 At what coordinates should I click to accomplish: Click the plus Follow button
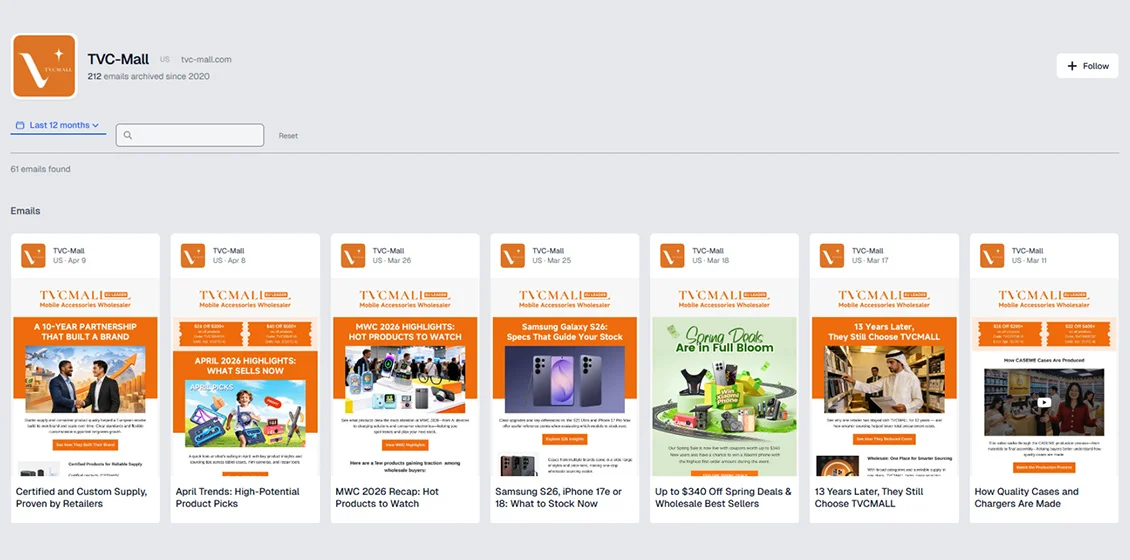pyautogui.click(x=1087, y=66)
